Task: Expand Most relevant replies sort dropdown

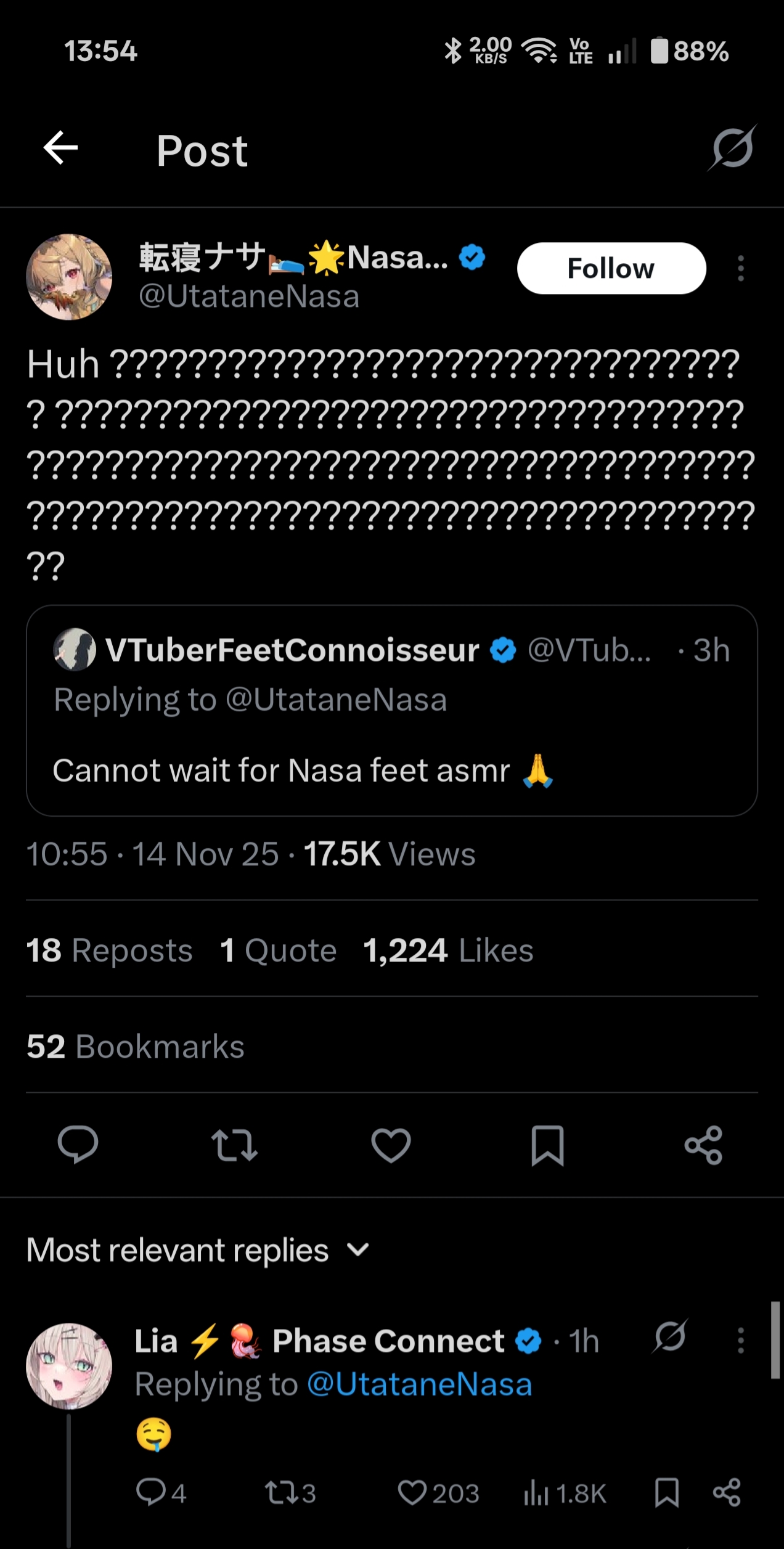Action: point(197,1250)
